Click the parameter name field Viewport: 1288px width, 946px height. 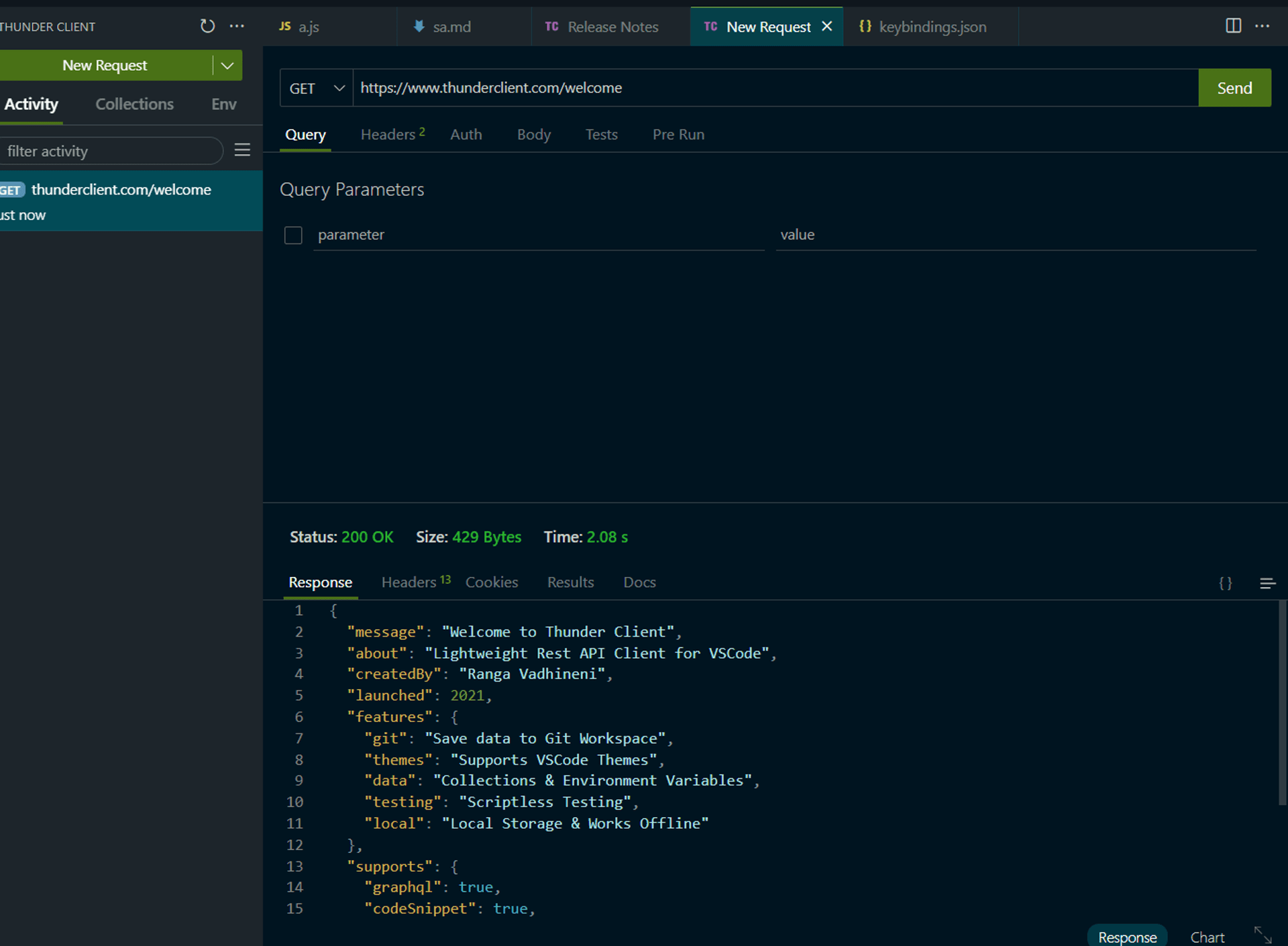pyautogui.click(x=539, y=235)
